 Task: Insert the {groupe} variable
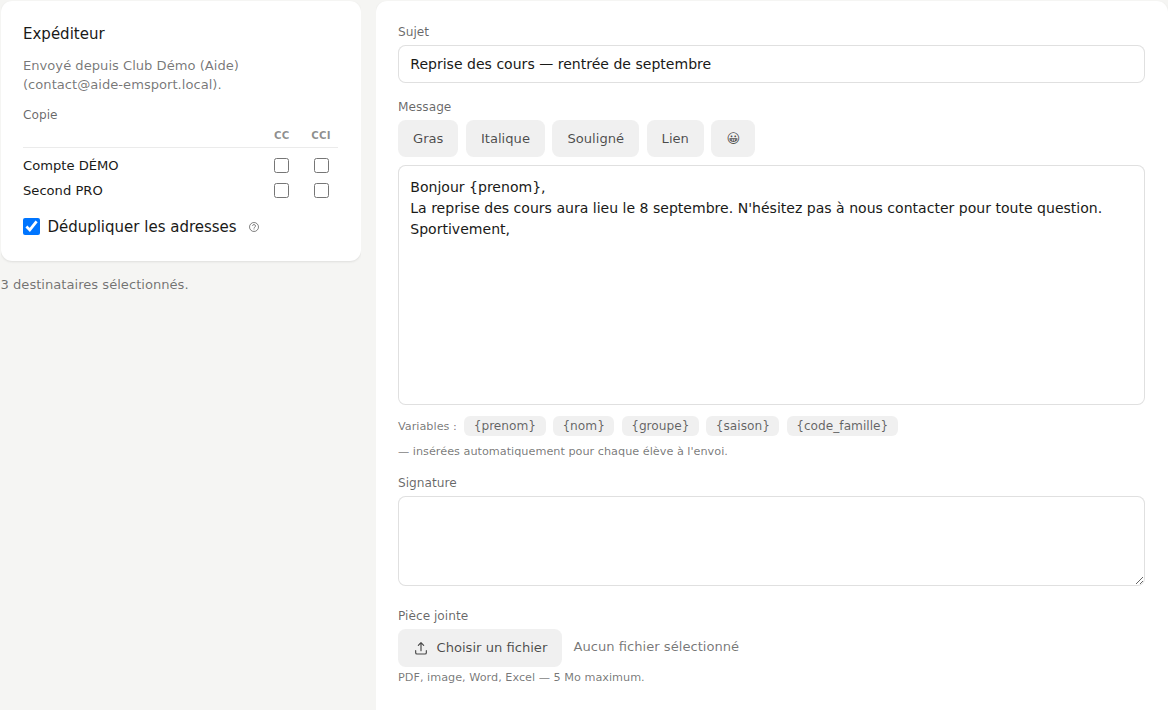tap(660, 425)
